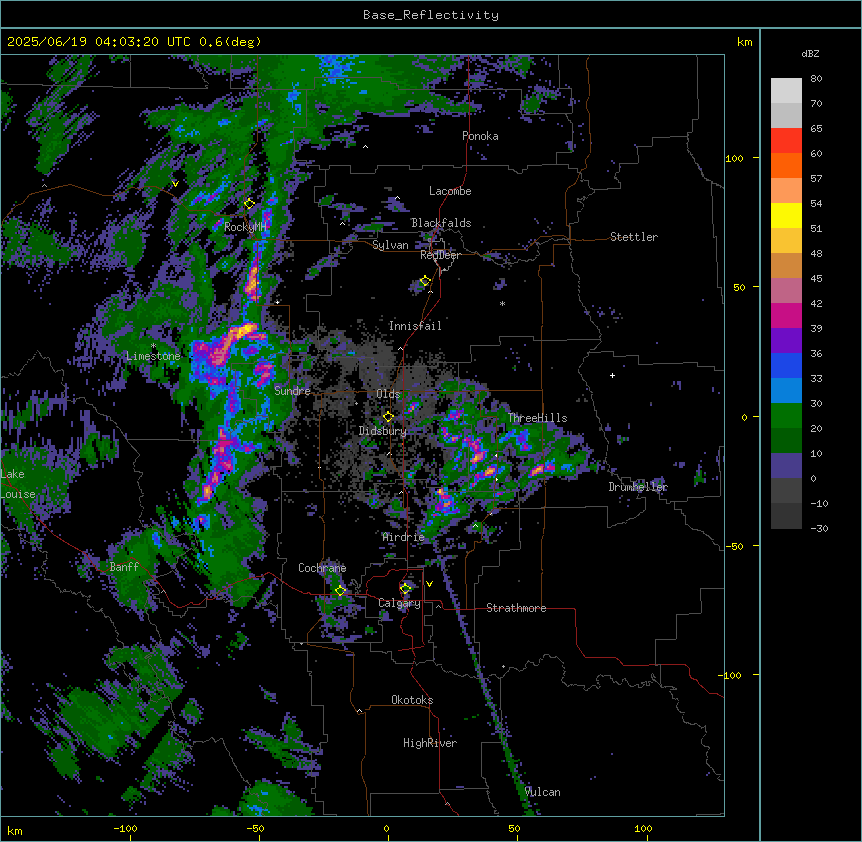The width and height of the screenshot is (862, 842).
Task: Select the ThreeHills city label
Action: (537, 418)
